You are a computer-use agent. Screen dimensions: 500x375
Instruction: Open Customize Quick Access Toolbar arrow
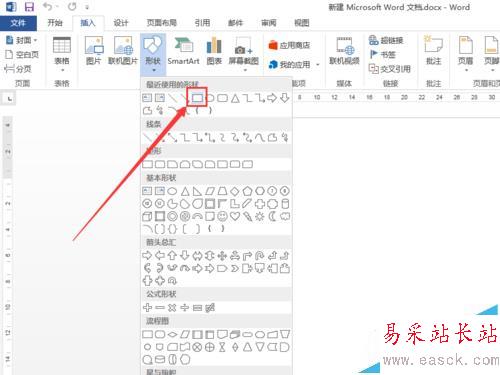click(87, 7)
